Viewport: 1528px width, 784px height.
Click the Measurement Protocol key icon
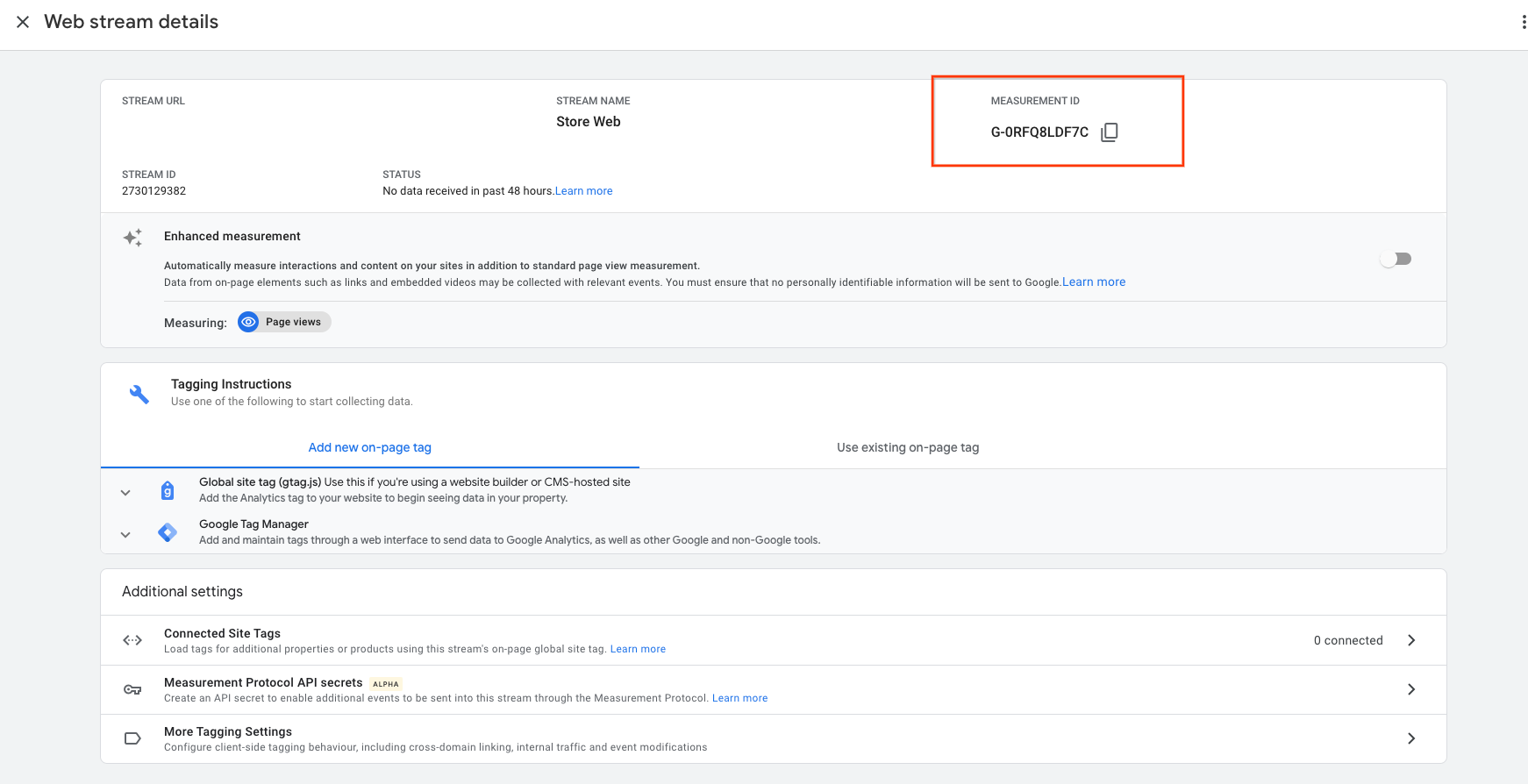coord(132,689)
